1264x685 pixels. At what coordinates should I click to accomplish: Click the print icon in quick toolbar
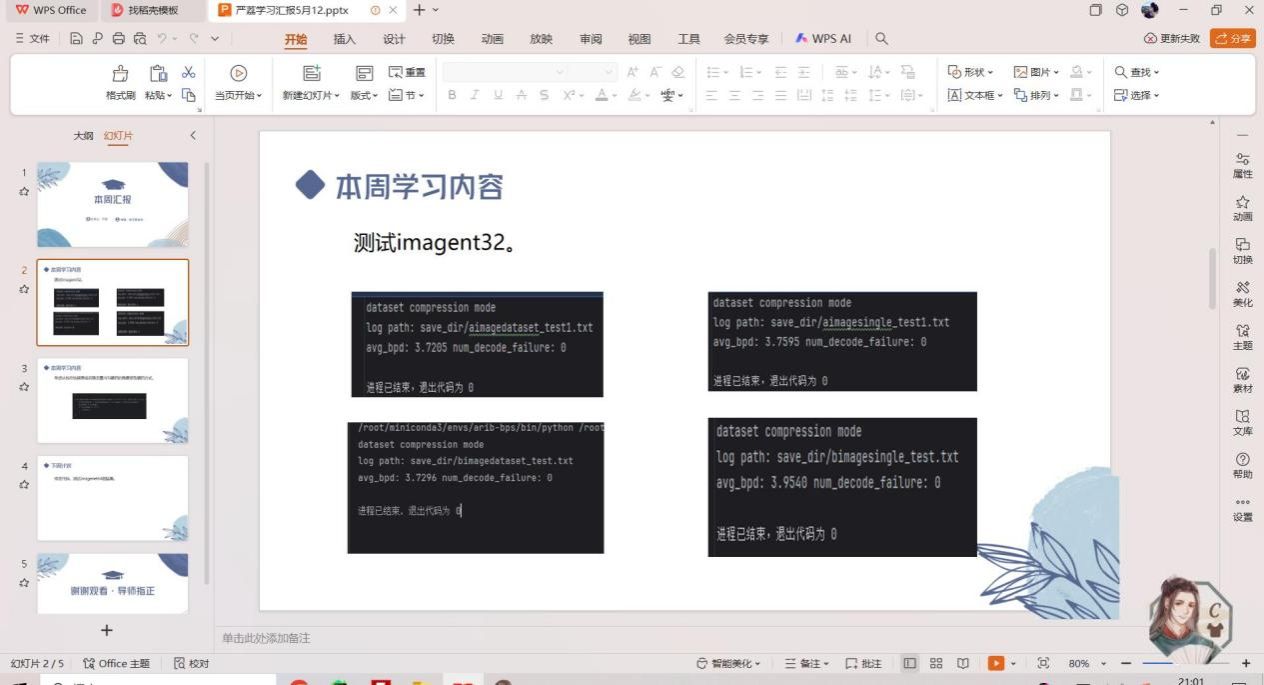pyautogui.click(x=118, y=39)
